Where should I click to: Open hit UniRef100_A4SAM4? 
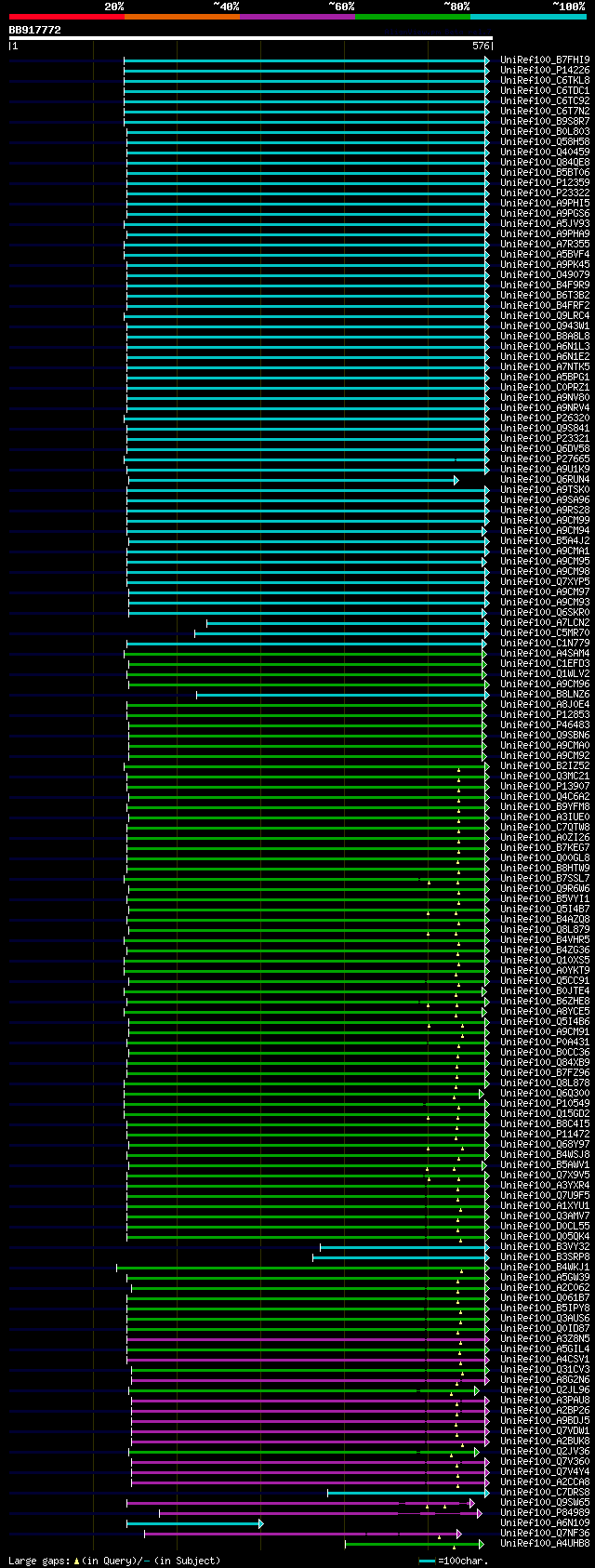pyautogui.click(x=545, y=654)
